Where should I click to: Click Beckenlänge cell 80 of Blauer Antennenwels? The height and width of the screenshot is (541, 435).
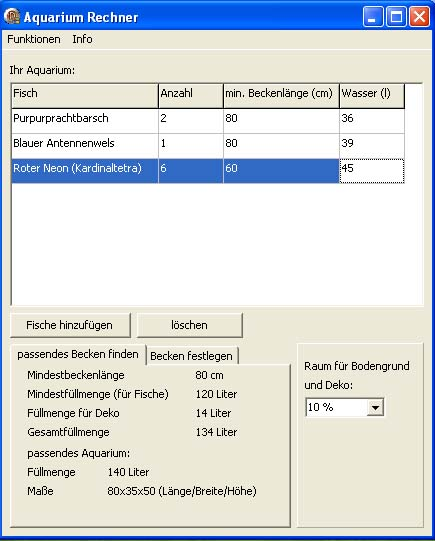281,146
